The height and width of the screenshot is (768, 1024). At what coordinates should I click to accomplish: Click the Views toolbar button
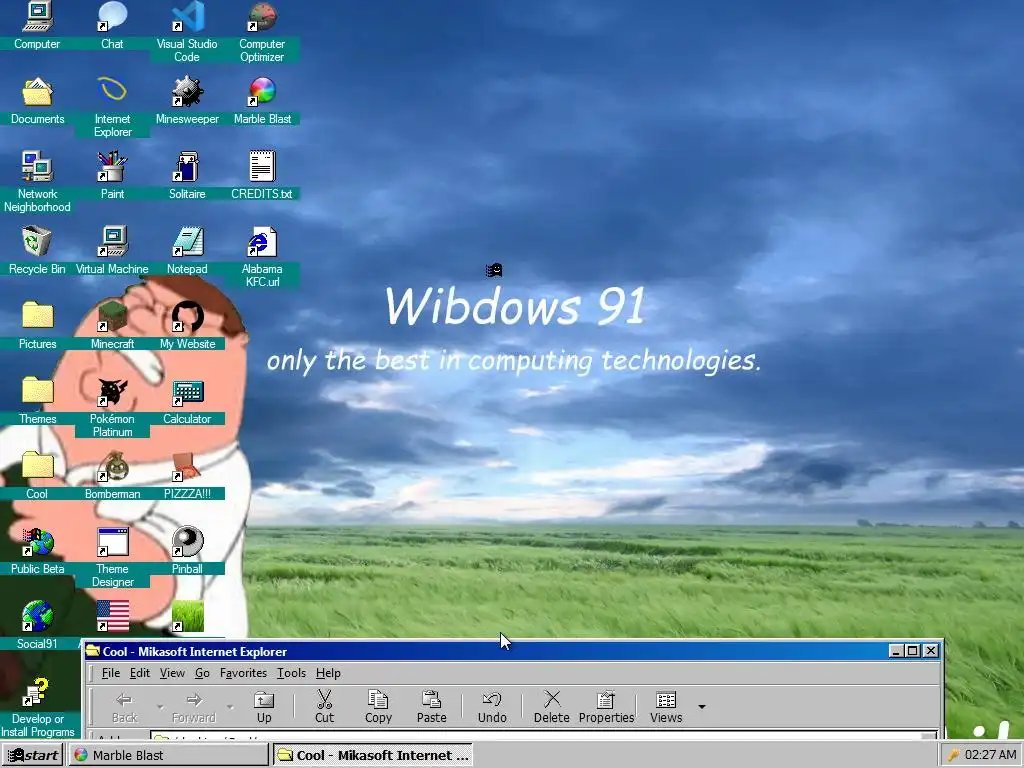[666, 707]
